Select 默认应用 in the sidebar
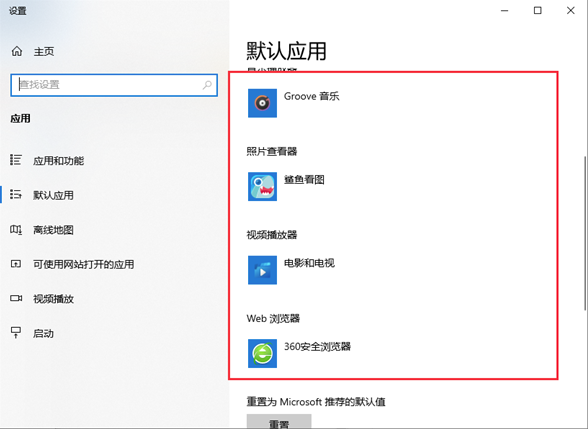The height and width of the screenshot is (429, 588). point(53,195)
